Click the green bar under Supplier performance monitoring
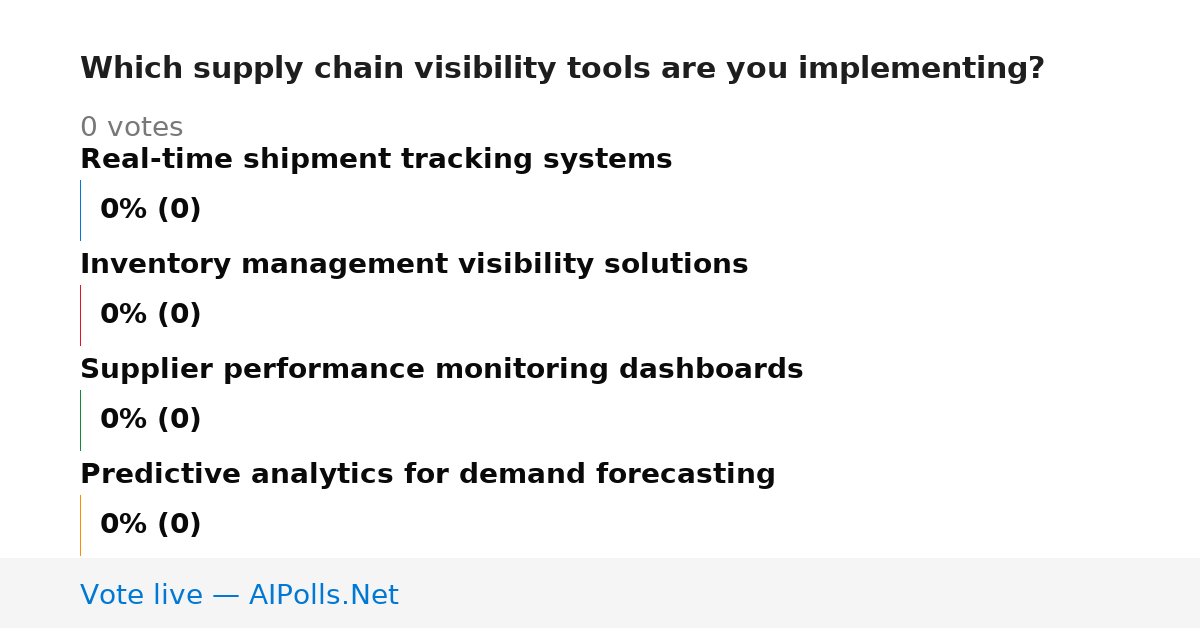Image resolution: width=1200 pixels, height=628 pixels. pos(80,420)
